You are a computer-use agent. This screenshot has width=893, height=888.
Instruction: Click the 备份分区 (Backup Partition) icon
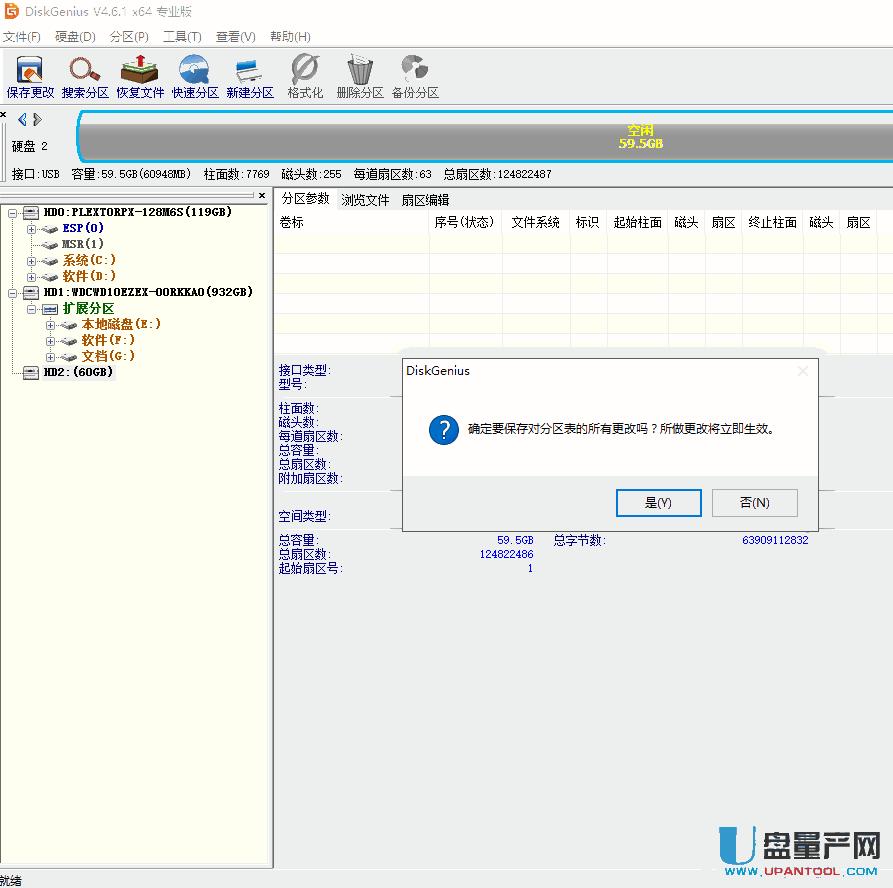[415, 76]
